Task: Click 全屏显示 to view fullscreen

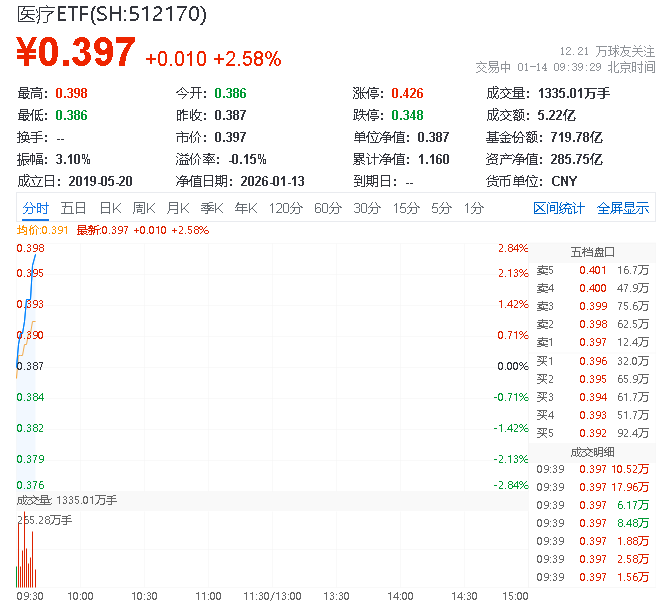Action: tap(623, 208)
